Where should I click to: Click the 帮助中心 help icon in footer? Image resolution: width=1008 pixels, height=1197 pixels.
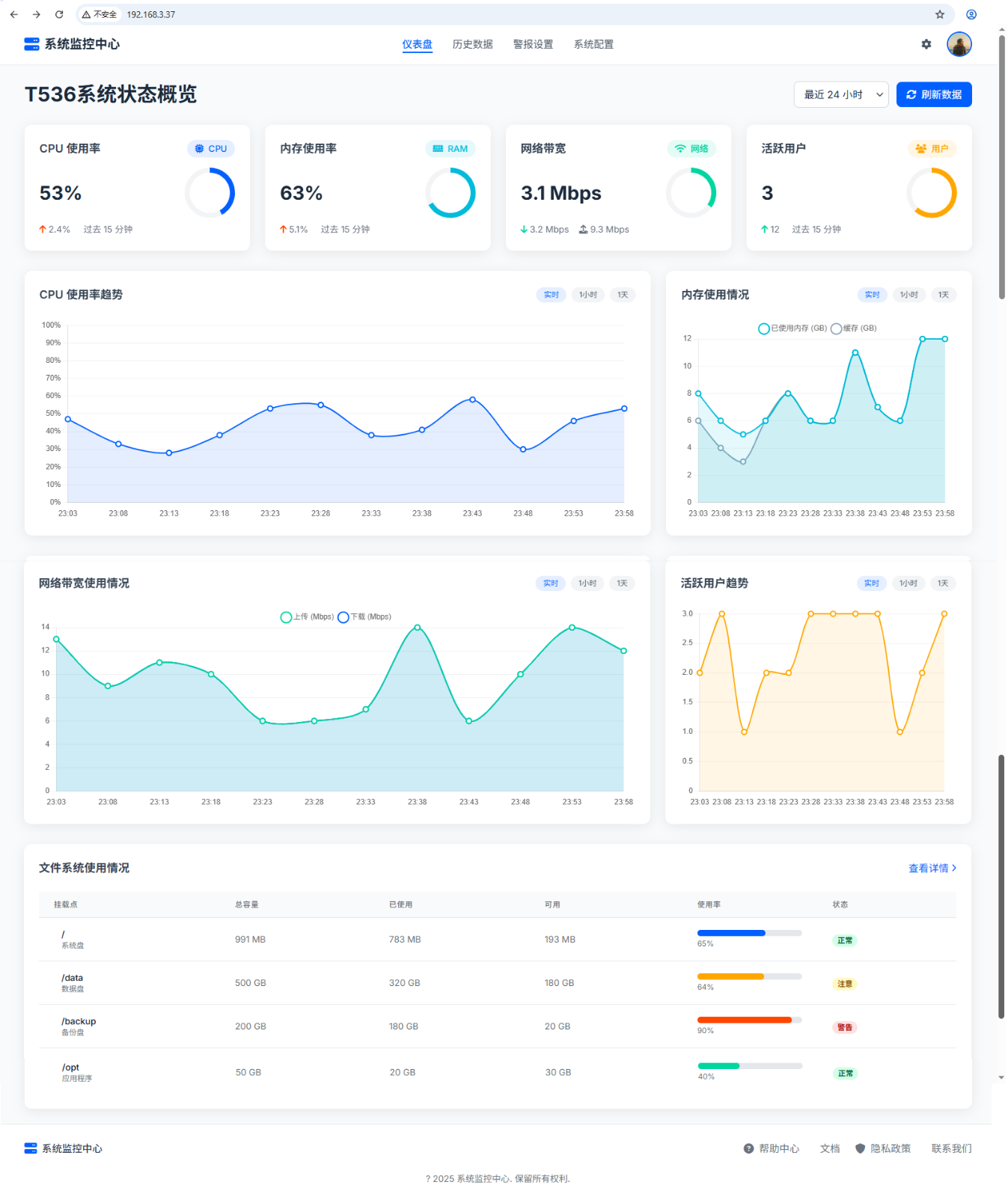click(x=748, y=1148)
